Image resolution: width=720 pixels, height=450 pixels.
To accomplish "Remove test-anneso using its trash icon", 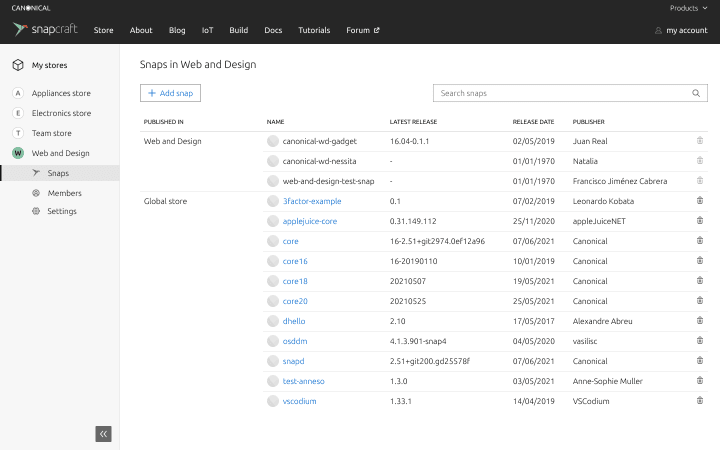I will [x=700, y=380].
